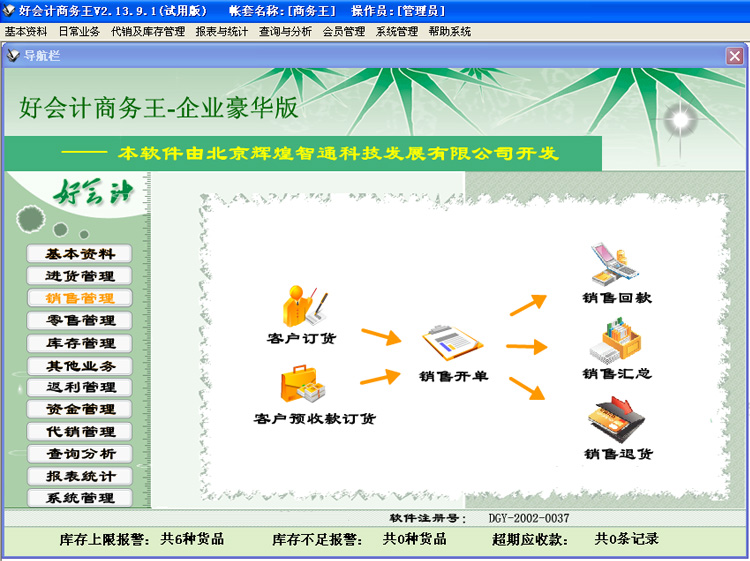Viewport: 750px width, 561px height.
Task: Click the 客户预收款订货 label text
Action: point(315,418)
